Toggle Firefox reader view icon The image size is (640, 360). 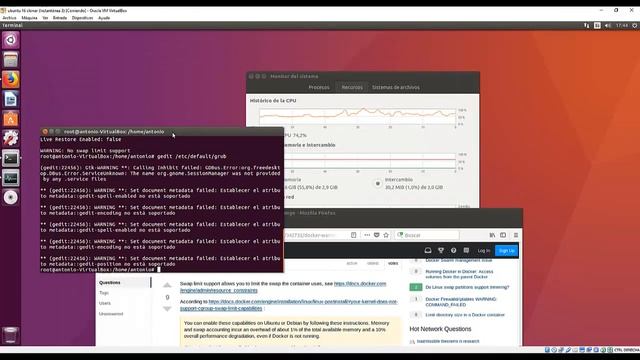(353, 235)
